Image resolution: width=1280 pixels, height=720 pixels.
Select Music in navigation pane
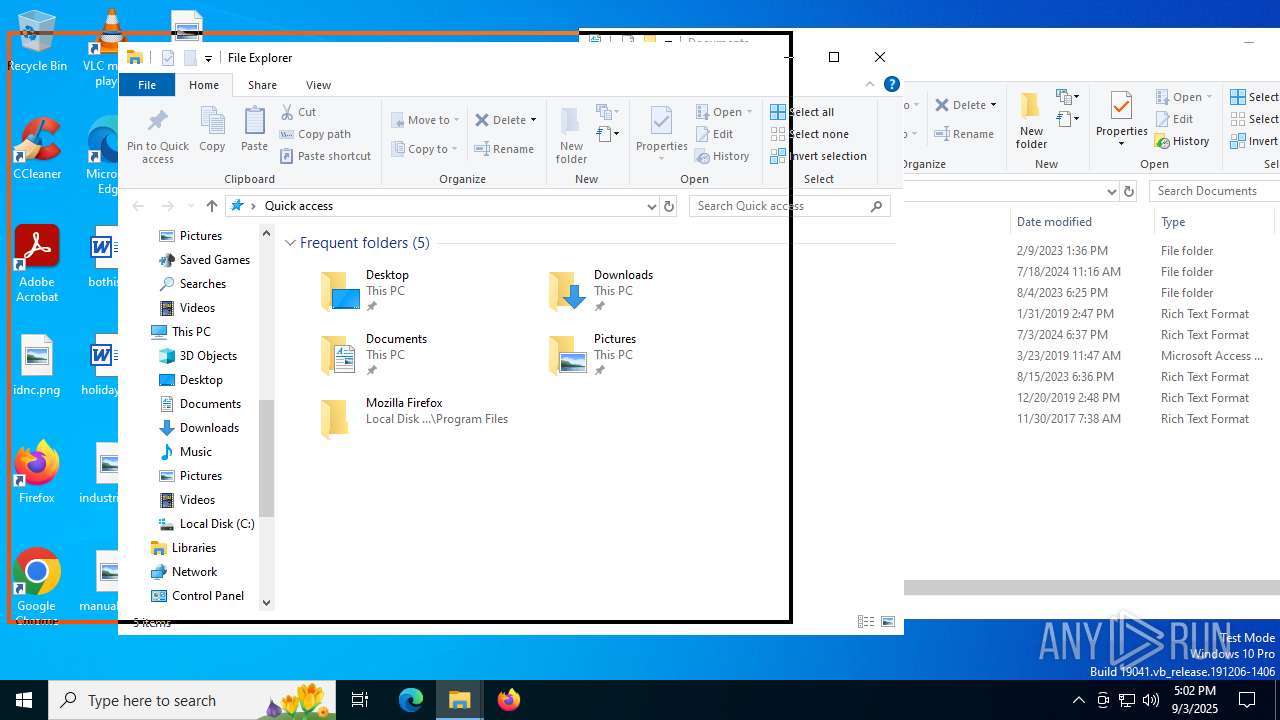click(x=186, y=452)
